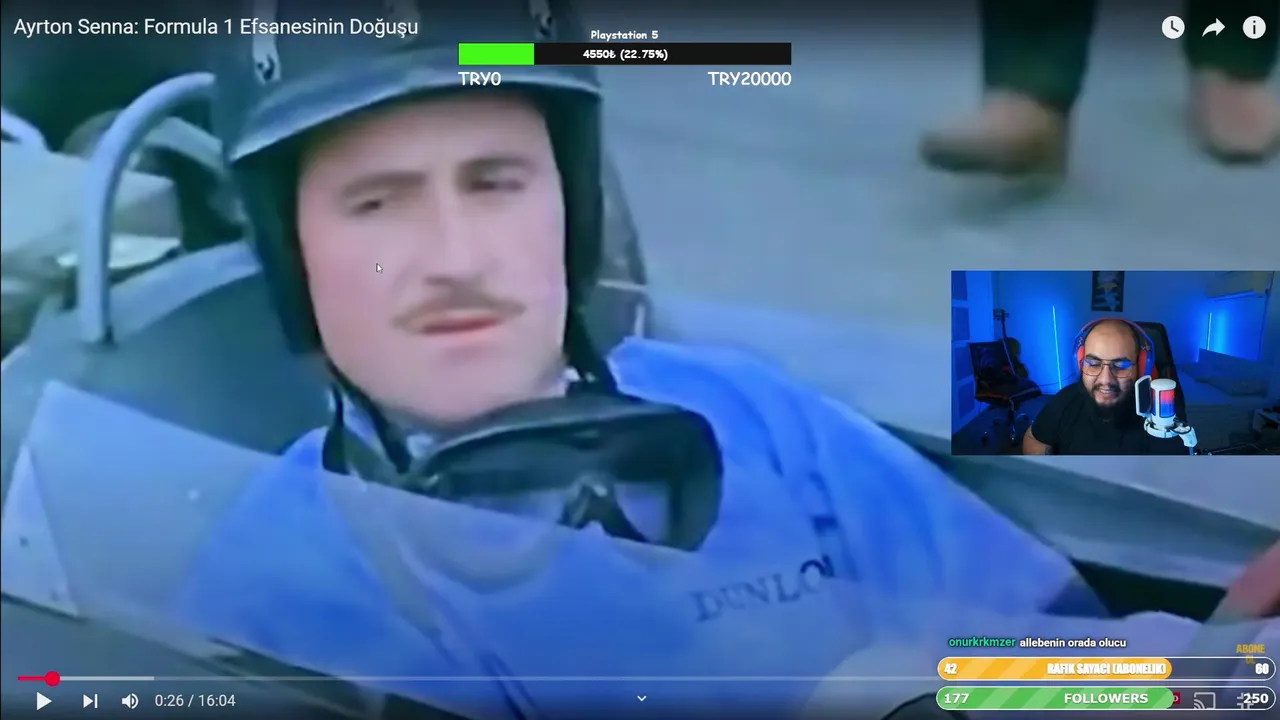Viewport: 1280px width, 720px height.
Task: Click the FOLLOWERS goal bar
Action: pos(1106,698)
